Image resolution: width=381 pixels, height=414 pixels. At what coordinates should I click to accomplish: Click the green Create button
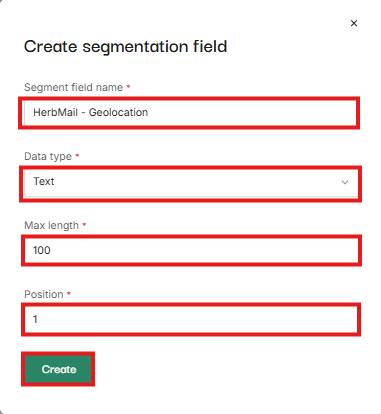pos(58,369)
